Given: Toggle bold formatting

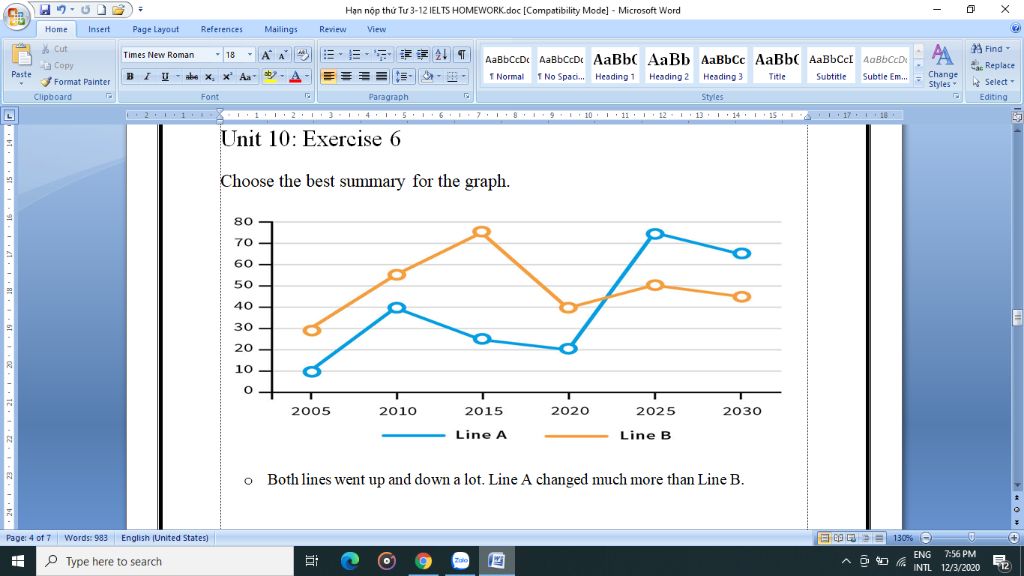Looking at the screenshot, I should (x=130, y=76).
